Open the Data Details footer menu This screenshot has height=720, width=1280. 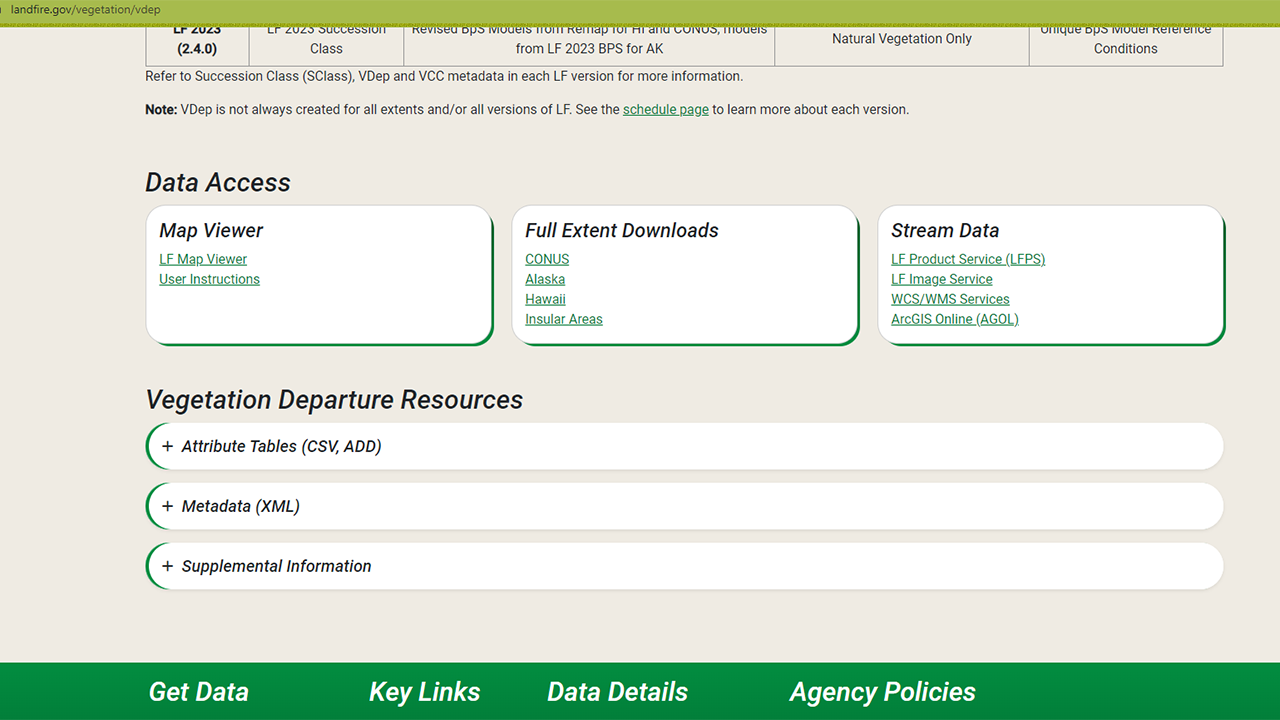[x=617, y=691]
